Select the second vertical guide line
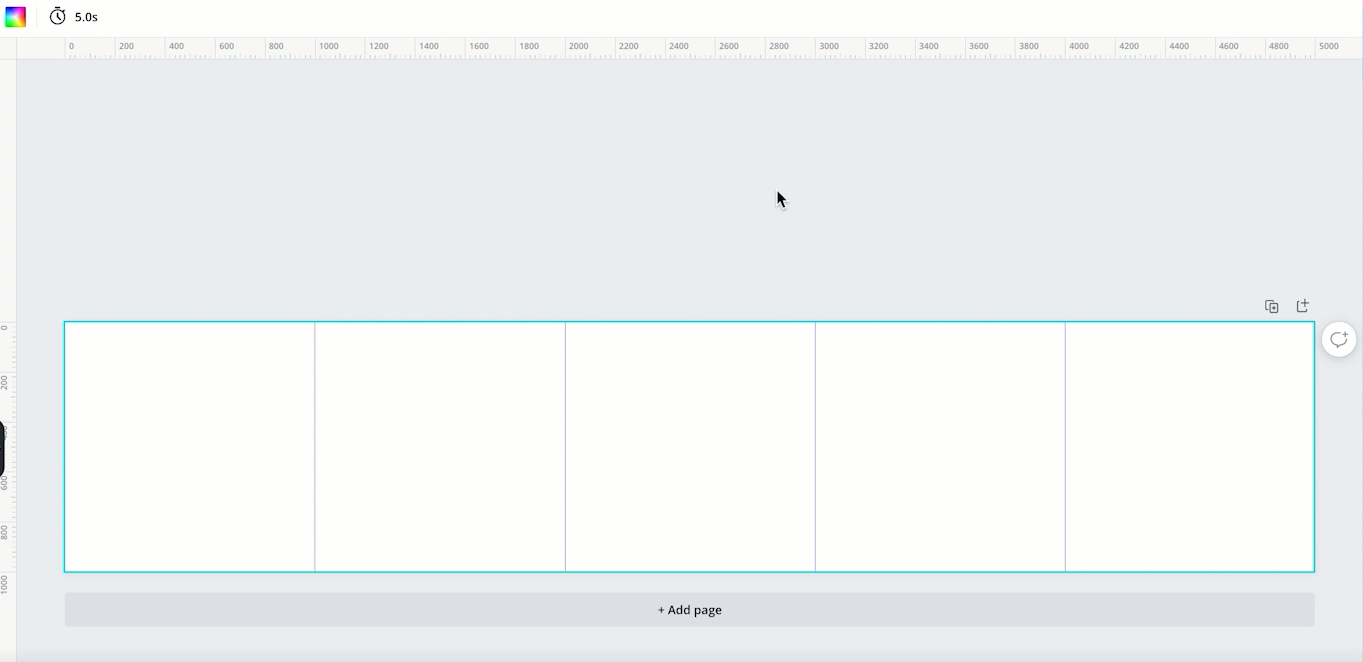Viewport: 1363px width, 662px height. 565,447
